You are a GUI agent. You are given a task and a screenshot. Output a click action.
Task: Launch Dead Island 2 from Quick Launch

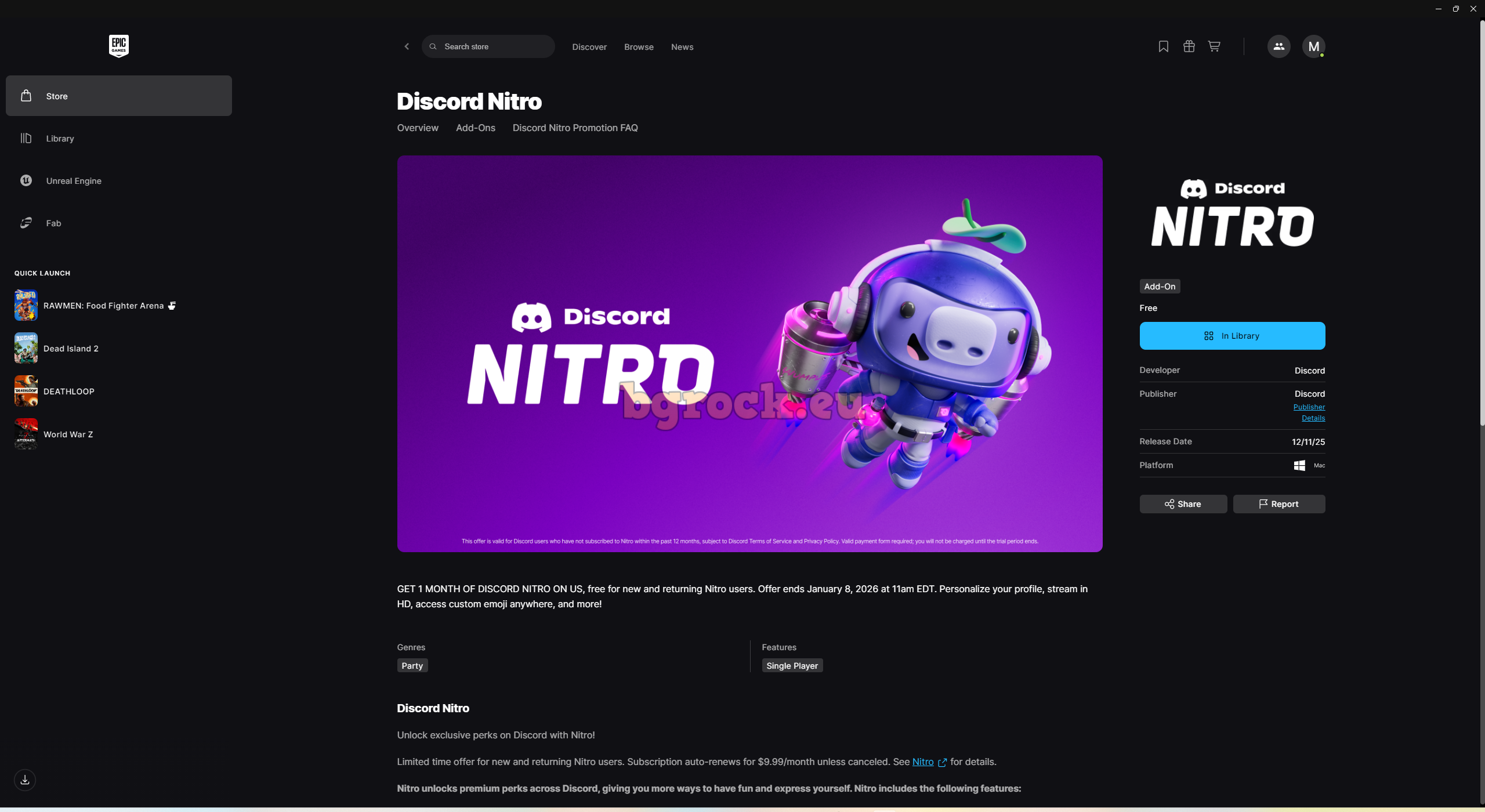pos(71,349)
